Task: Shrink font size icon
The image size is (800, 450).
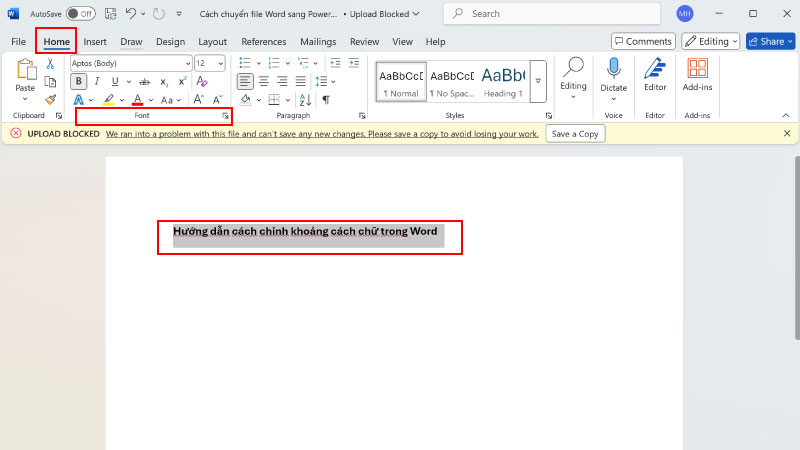Action: tap(218, 99)
